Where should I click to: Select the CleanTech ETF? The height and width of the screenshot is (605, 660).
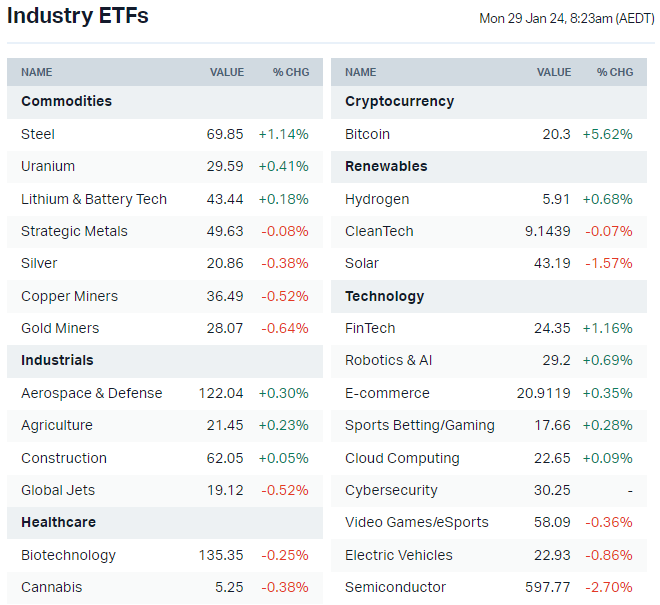tap(379, 231)
